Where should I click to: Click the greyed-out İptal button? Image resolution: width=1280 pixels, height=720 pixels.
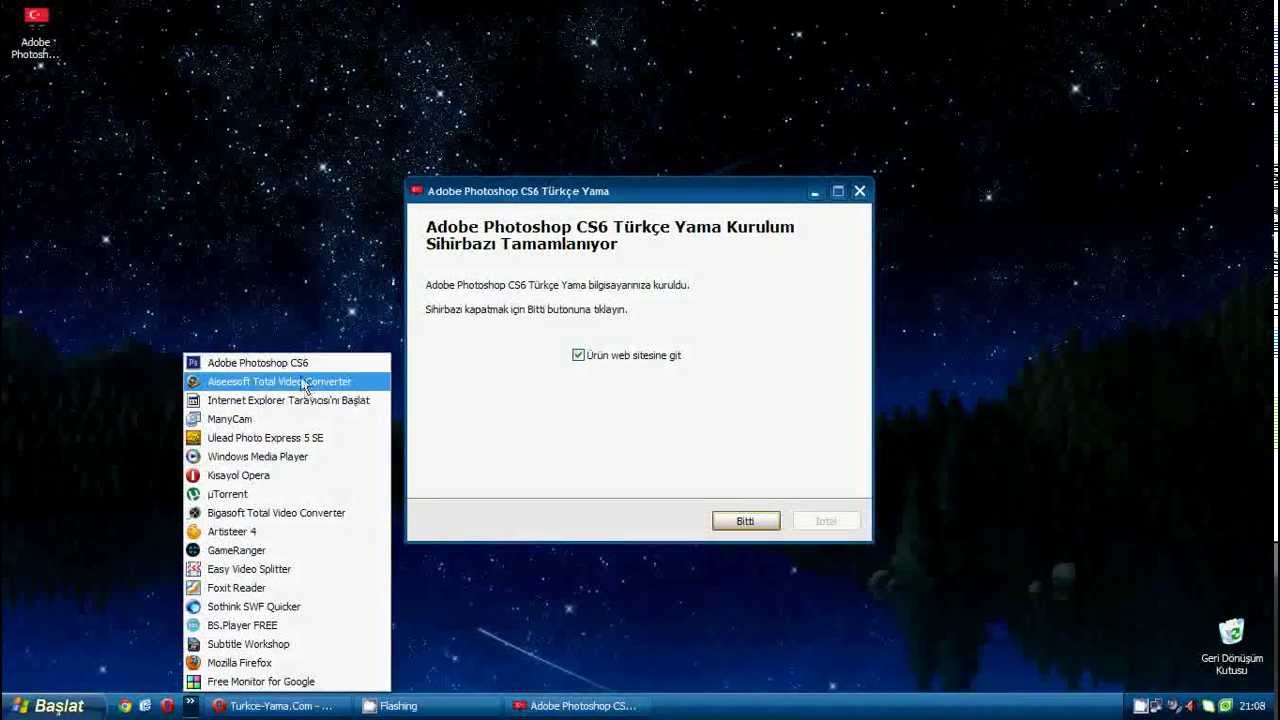[x=826, y=521]
